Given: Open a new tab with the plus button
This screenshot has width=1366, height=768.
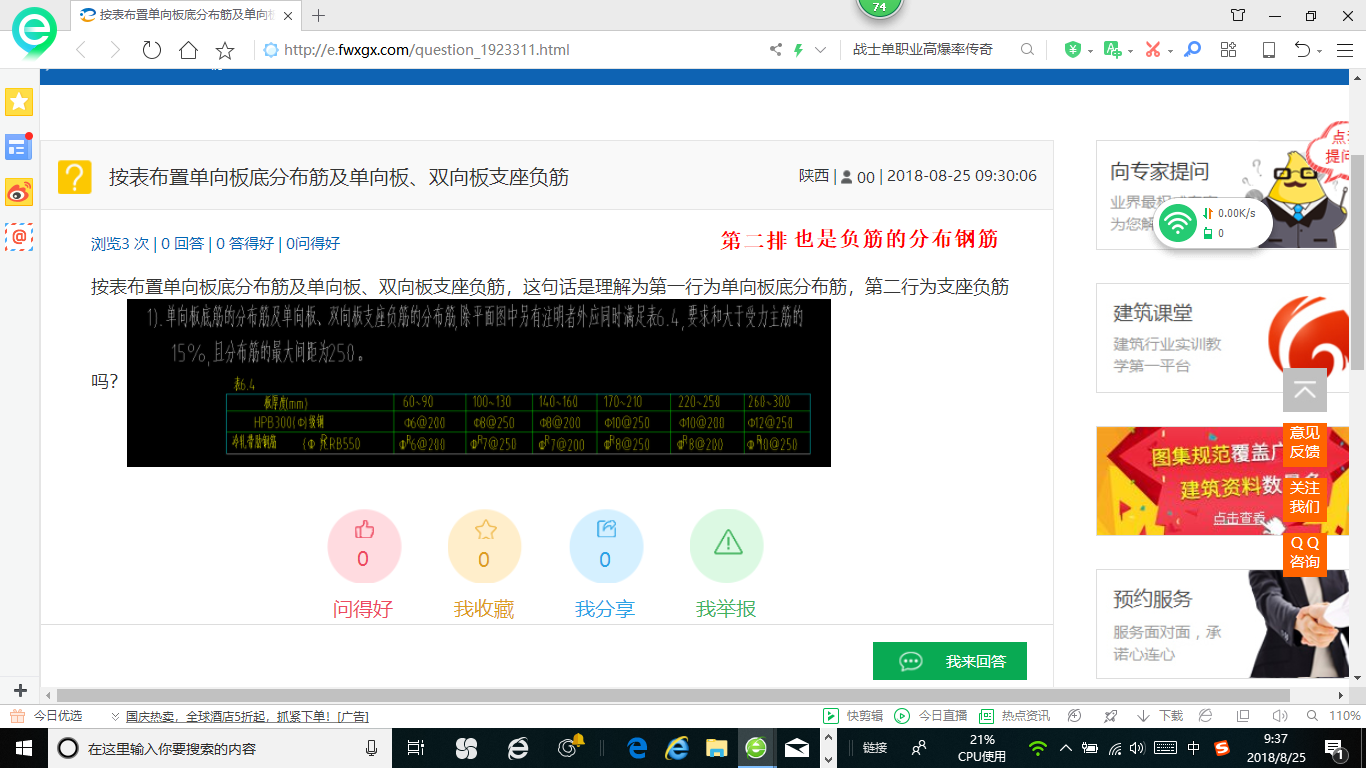Looking at the screenshot, I should [319, 15].
